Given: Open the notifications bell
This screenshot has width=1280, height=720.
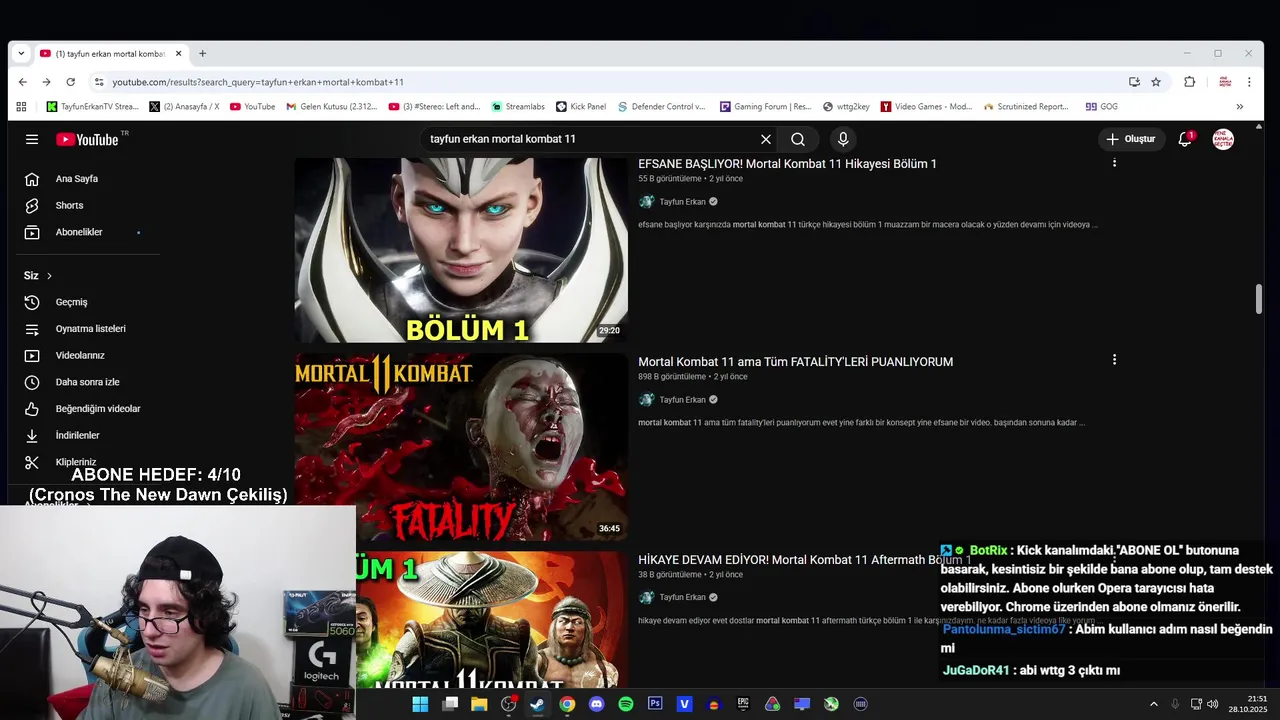Looking at the screenshot, I should click(x=1185, y=139).
